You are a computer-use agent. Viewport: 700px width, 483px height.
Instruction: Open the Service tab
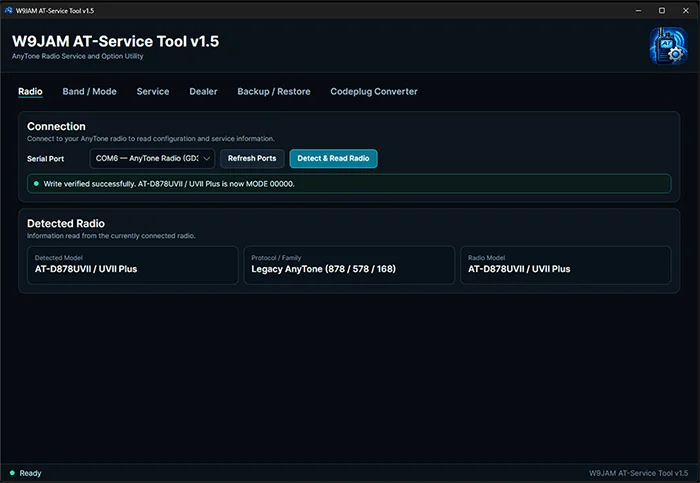tap(153, 92)
